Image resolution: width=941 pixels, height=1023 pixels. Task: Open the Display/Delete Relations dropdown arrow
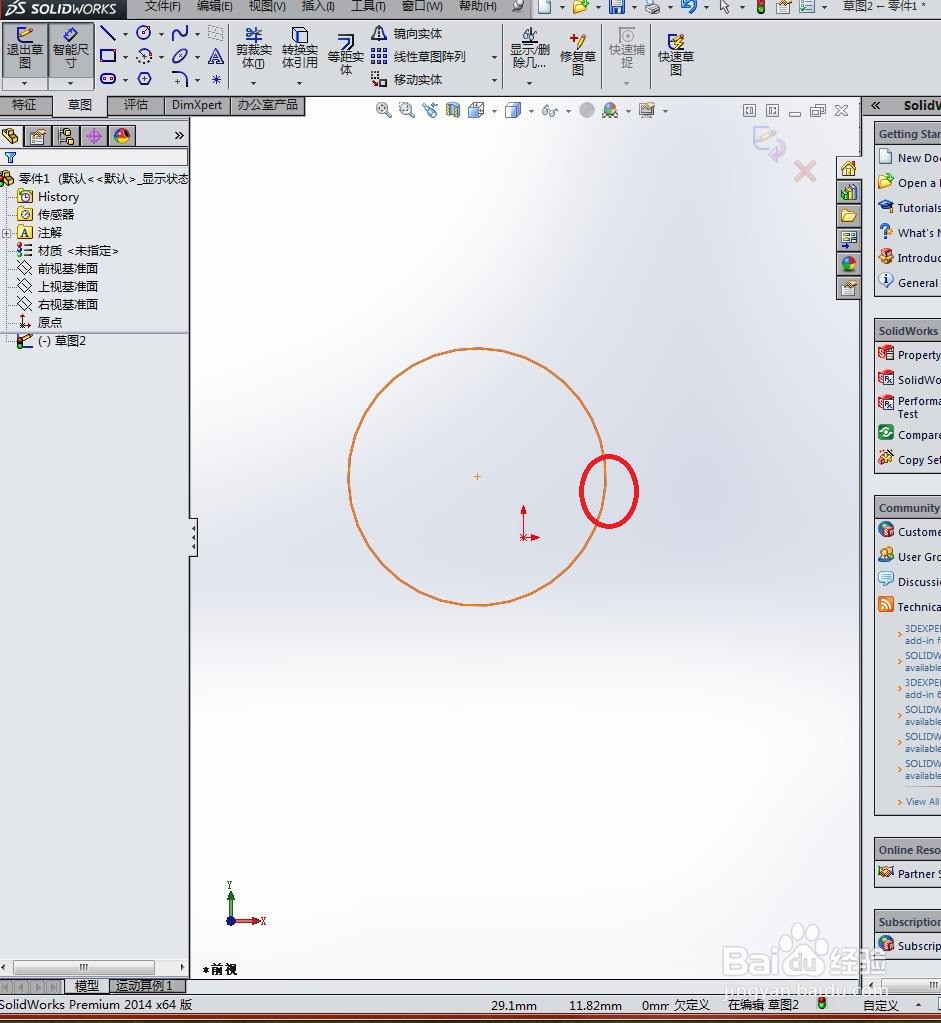529,83
